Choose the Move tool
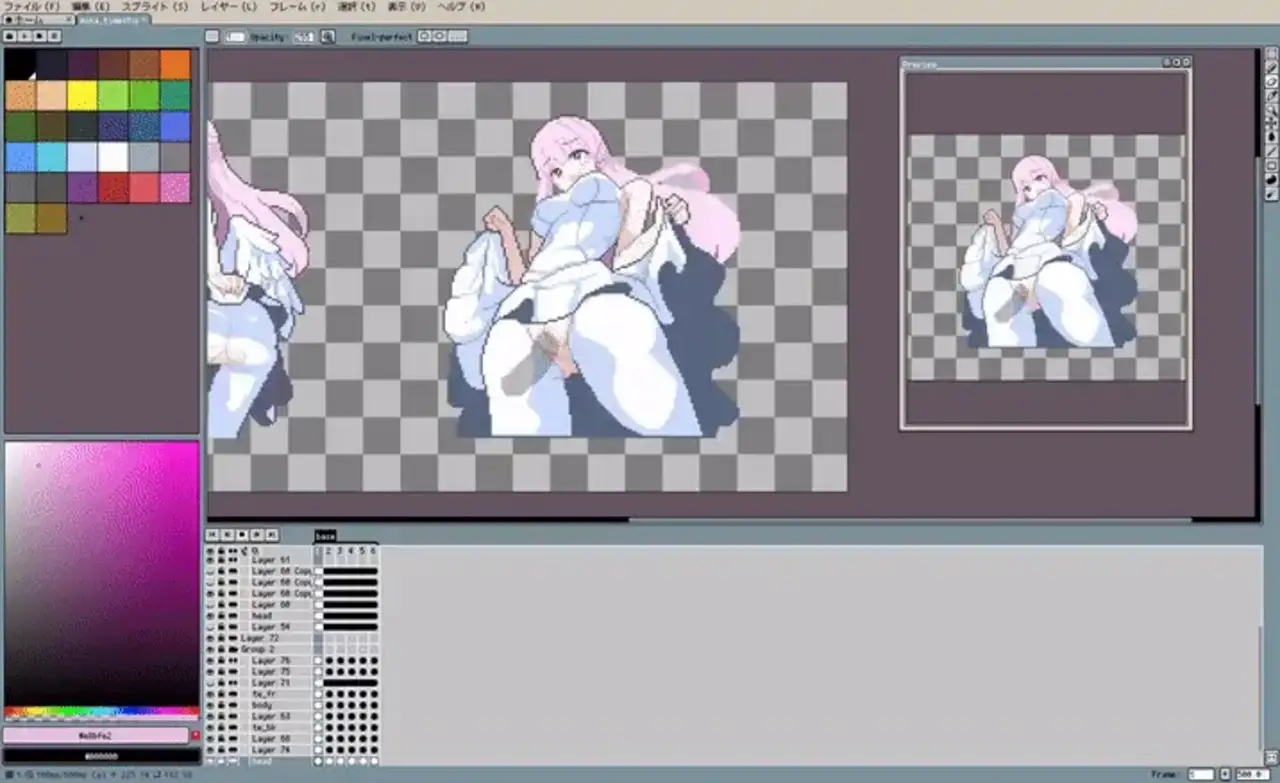Screen dimensions: 1280x783 tap(1271, 123)
